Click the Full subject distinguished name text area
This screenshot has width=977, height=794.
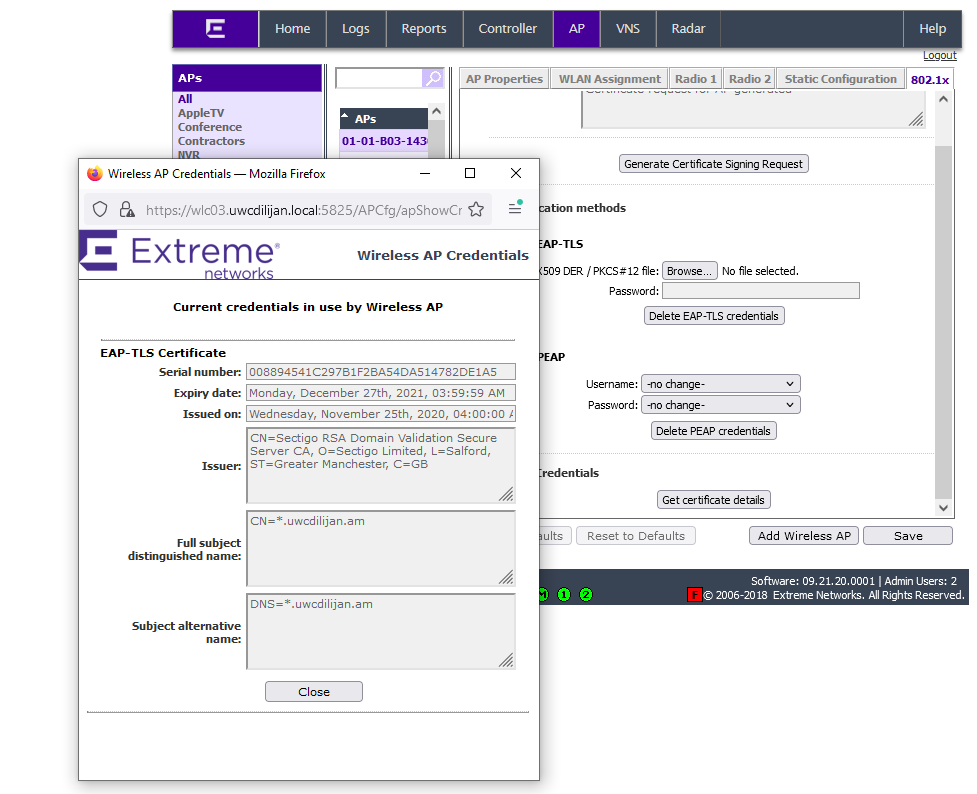[381, 548]
